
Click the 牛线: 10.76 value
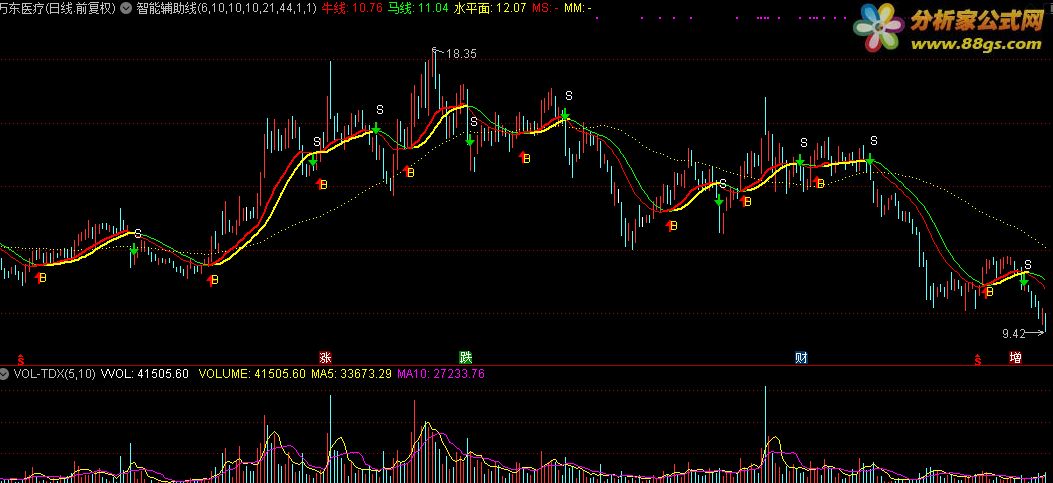pos(352,9)
